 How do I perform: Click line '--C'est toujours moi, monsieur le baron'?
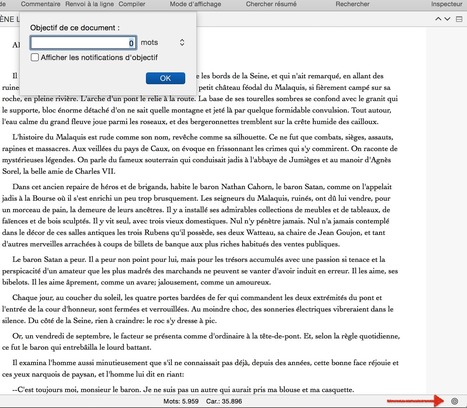click(183, 389)
